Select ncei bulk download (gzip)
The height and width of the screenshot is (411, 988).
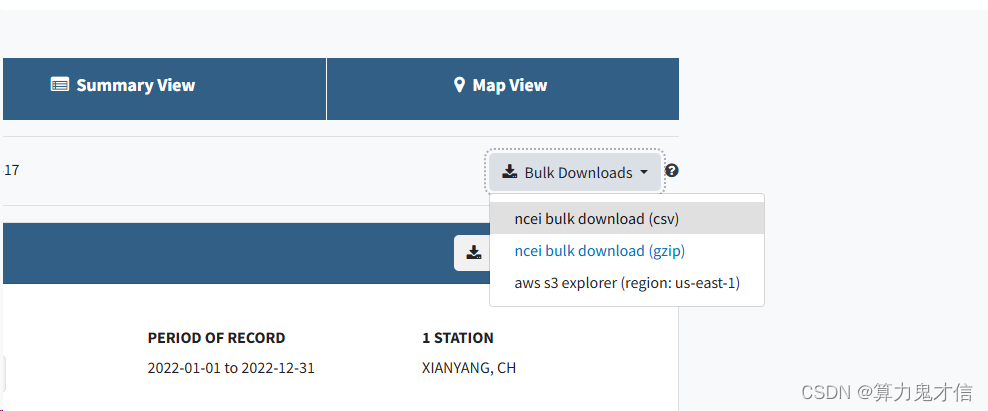(x=627, y=251)
